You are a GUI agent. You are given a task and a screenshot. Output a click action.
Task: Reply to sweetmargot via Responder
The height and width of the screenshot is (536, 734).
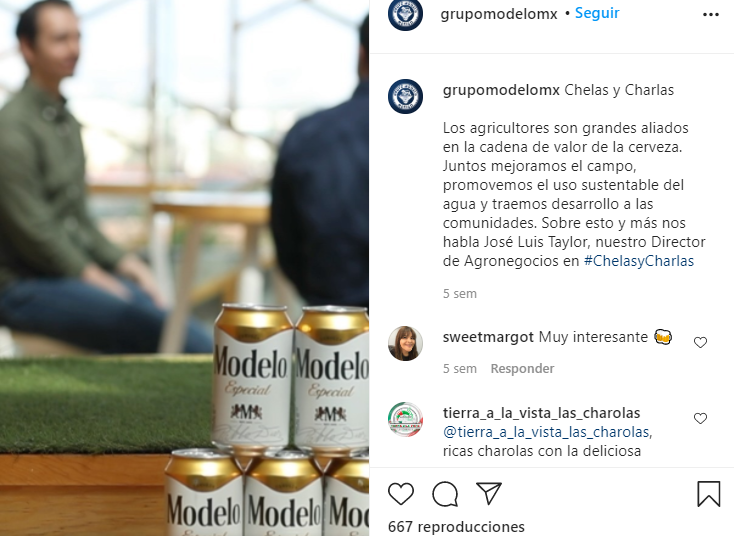(x=522, y=369)
